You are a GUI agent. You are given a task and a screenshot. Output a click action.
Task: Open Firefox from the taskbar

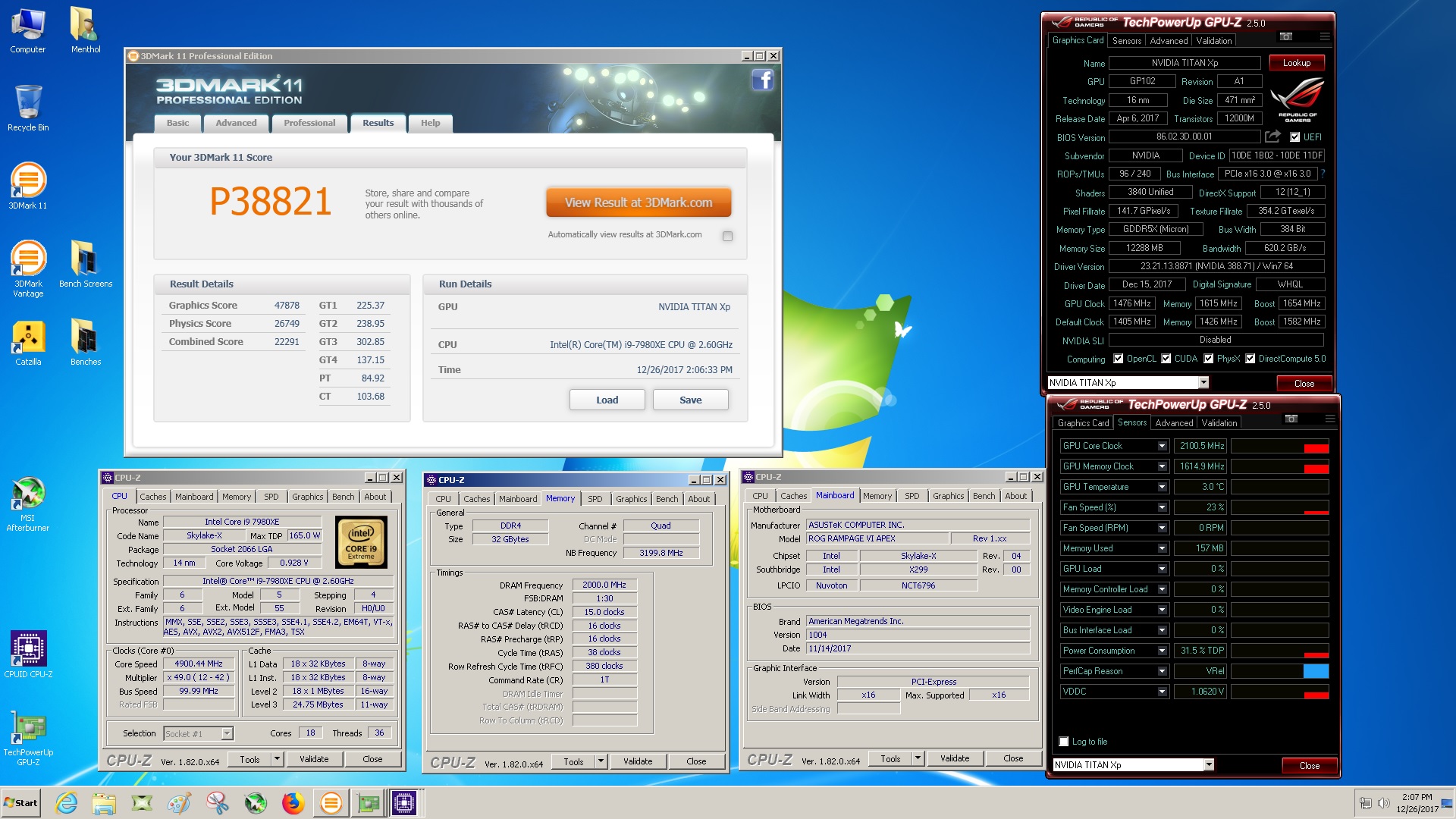pos(293,802)
